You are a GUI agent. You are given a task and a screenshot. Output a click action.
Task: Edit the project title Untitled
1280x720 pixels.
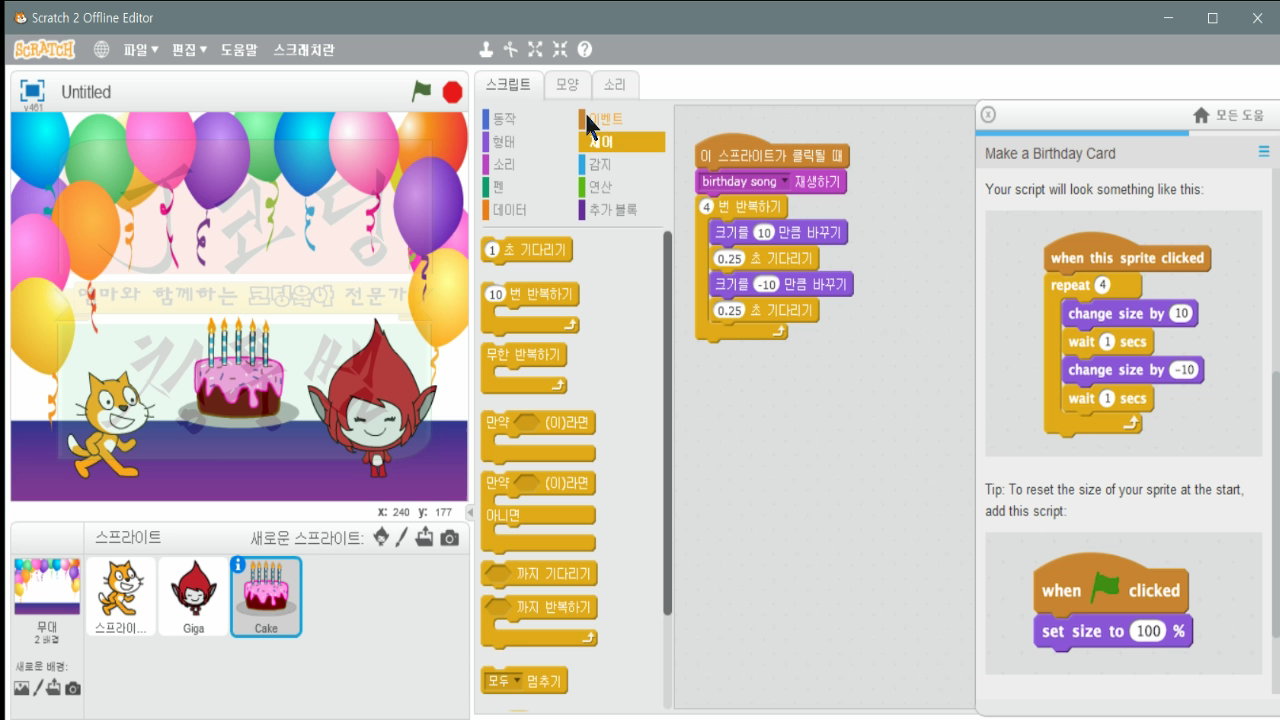(86, 92)
